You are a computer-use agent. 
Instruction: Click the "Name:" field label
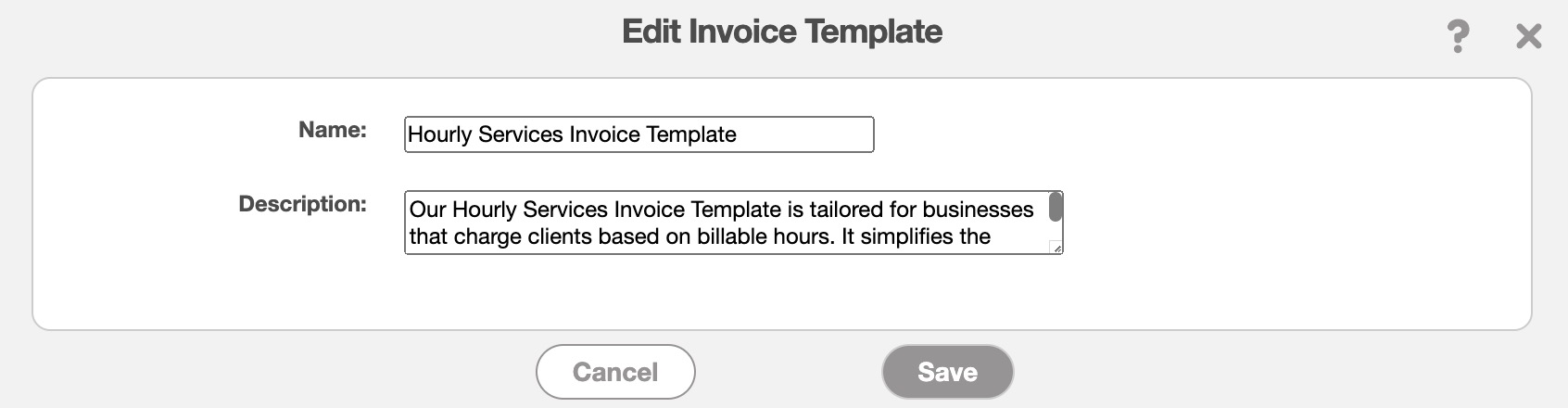coord(332,130)
